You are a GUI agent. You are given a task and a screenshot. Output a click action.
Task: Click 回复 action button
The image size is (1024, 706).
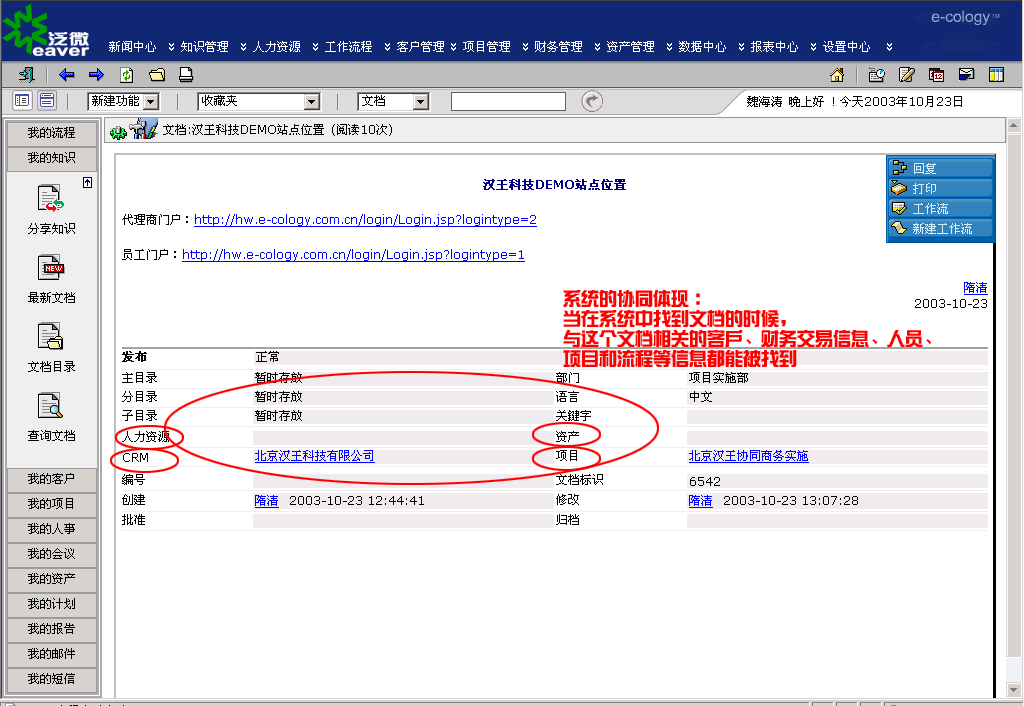click(x=940, y=168)
